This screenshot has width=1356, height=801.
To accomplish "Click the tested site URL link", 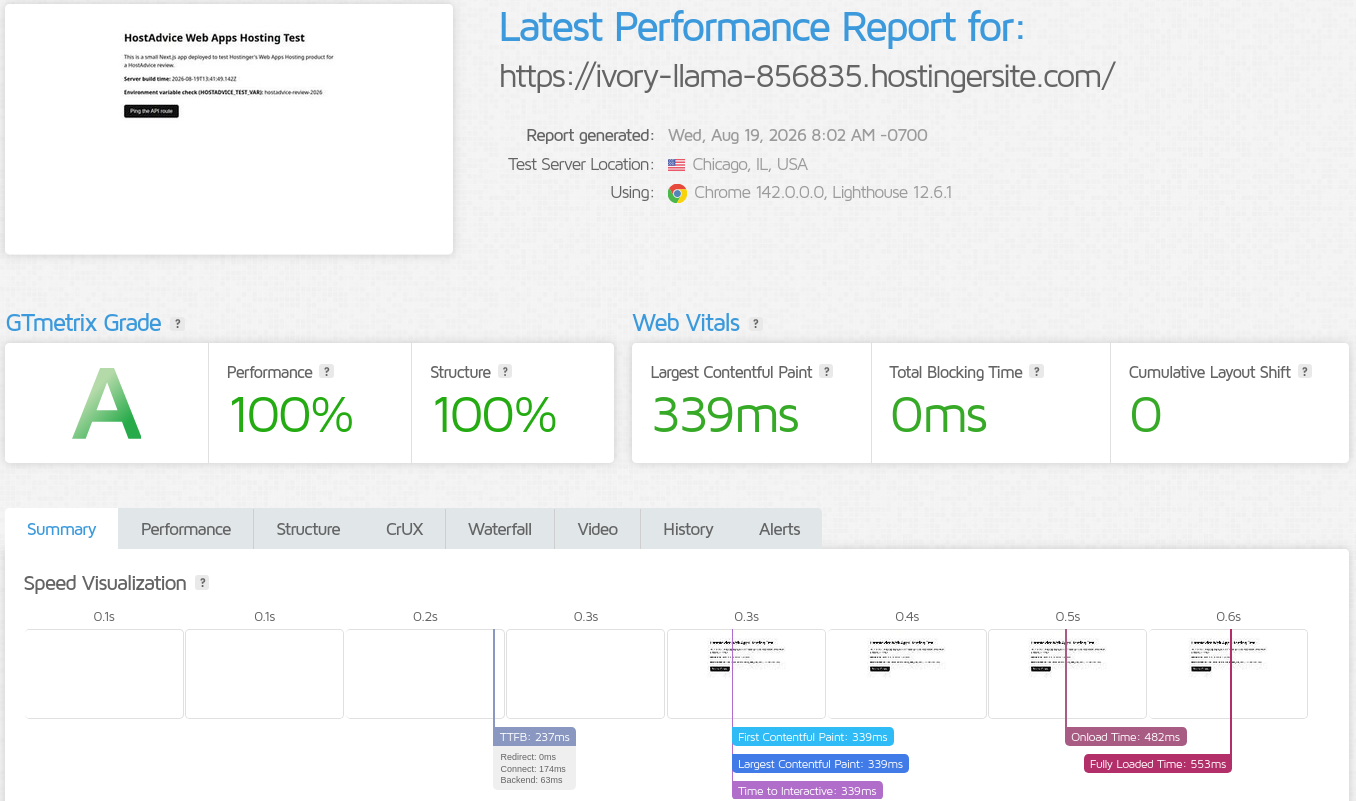I will [807, 76].
